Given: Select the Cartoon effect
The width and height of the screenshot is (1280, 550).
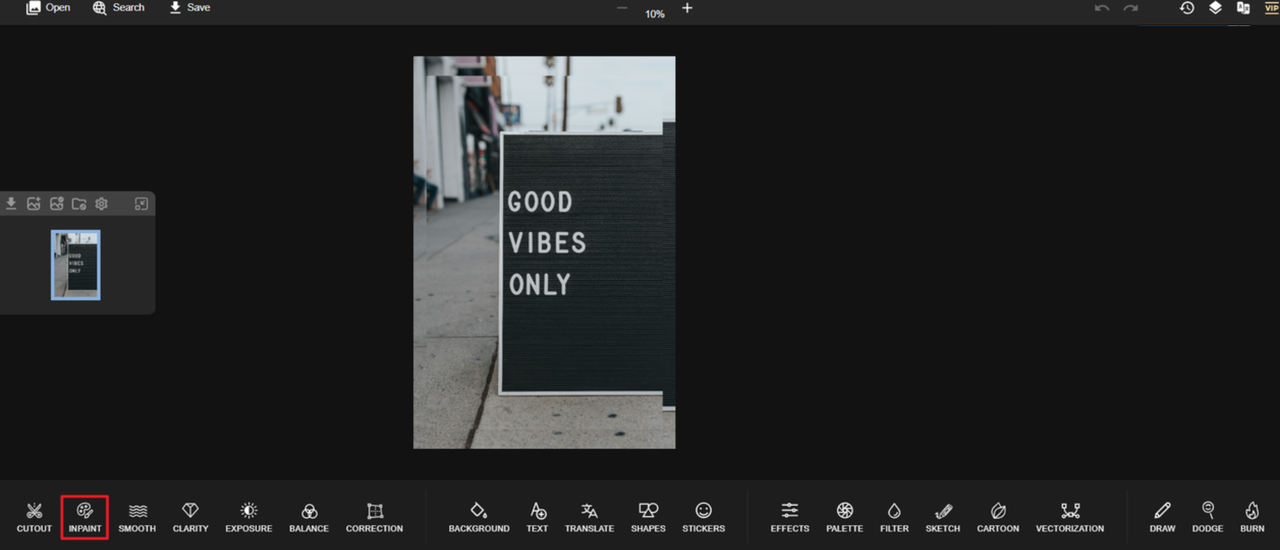Looking at the screenshot, I should [x=998, y=517].
